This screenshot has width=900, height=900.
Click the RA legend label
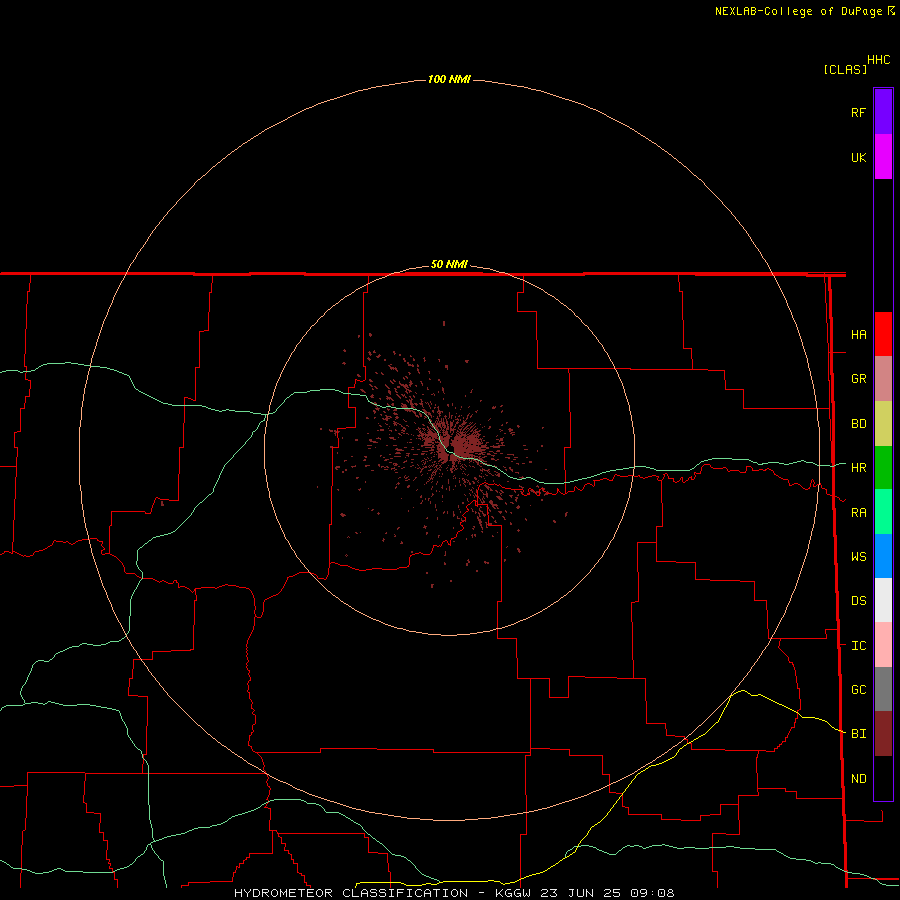click(x=858, y=513)
